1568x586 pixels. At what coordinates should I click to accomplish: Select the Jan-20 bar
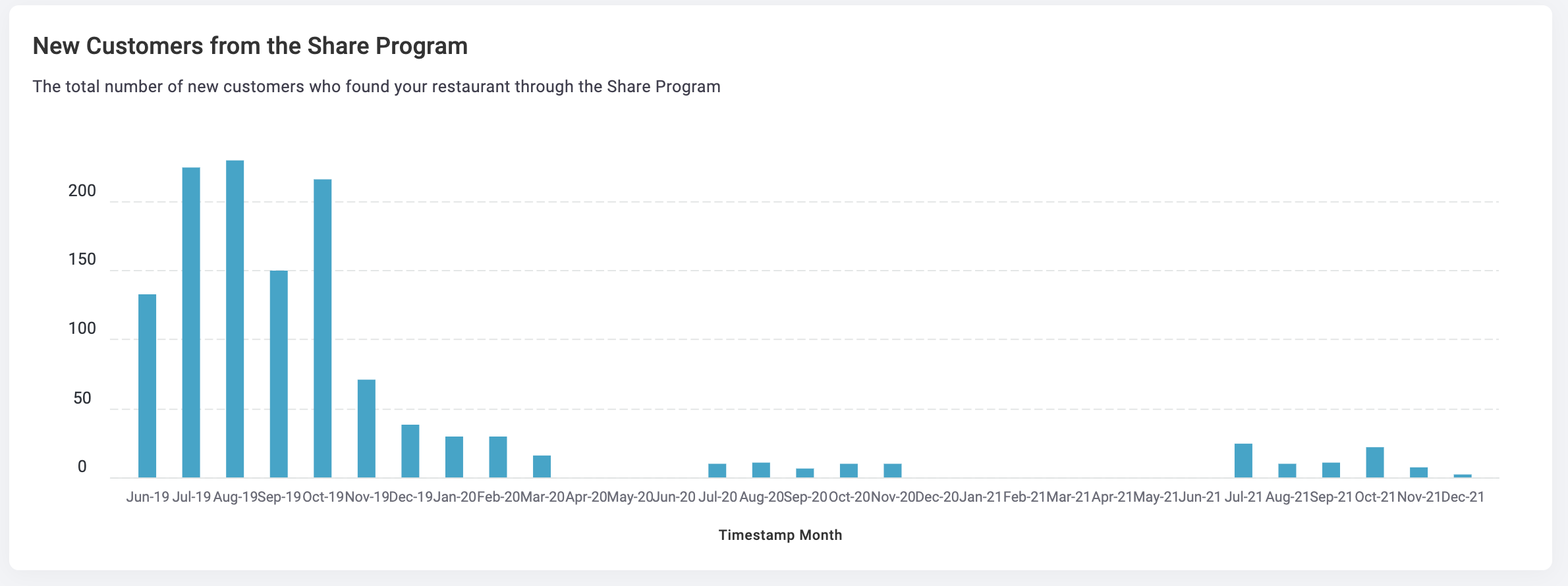coord(454,457)
